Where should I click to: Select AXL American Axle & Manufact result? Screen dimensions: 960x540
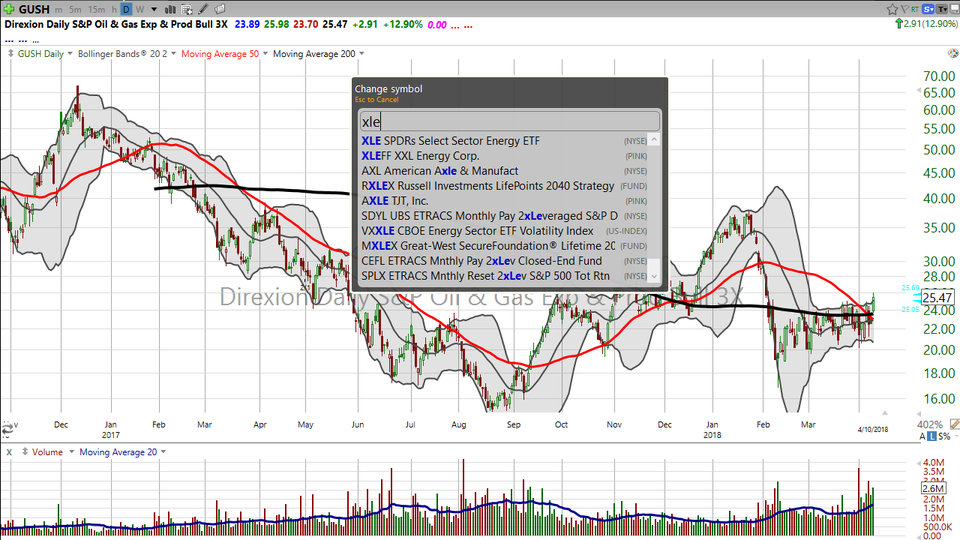504,171
